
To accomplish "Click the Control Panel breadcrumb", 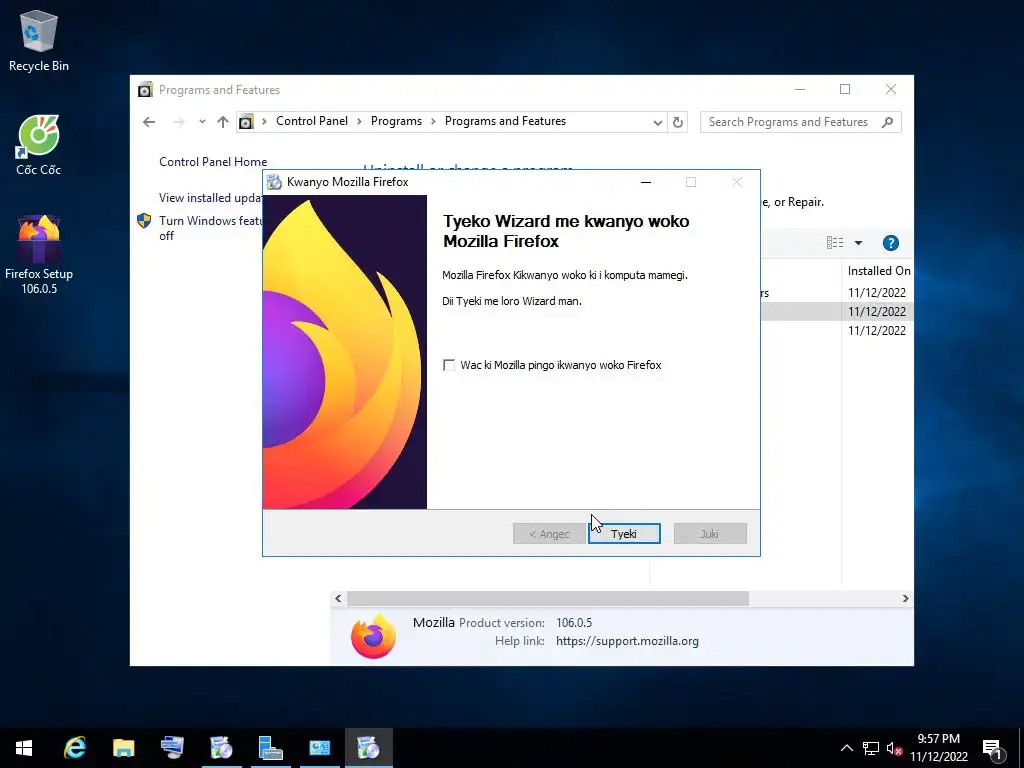I will 312,121.
